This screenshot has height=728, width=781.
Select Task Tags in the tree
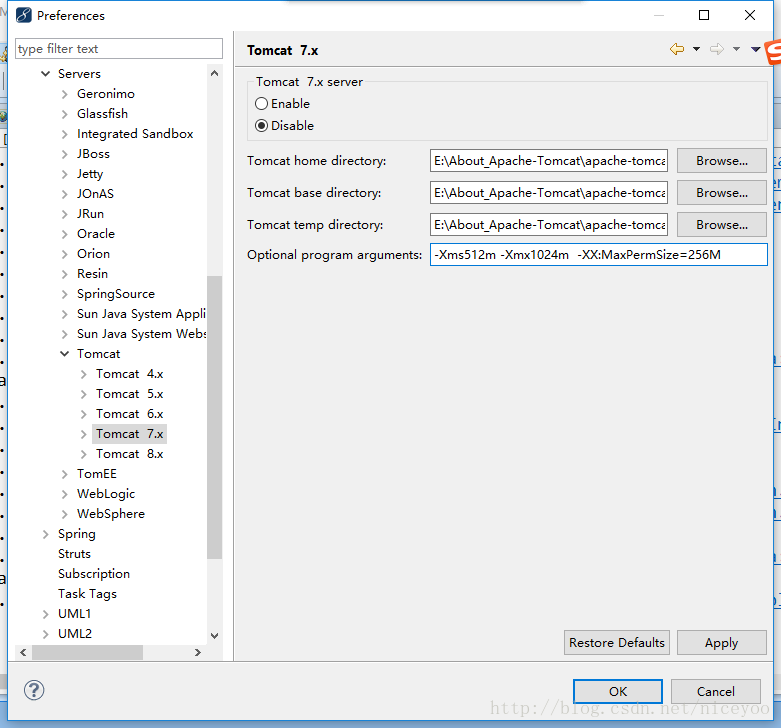point(87,594)
